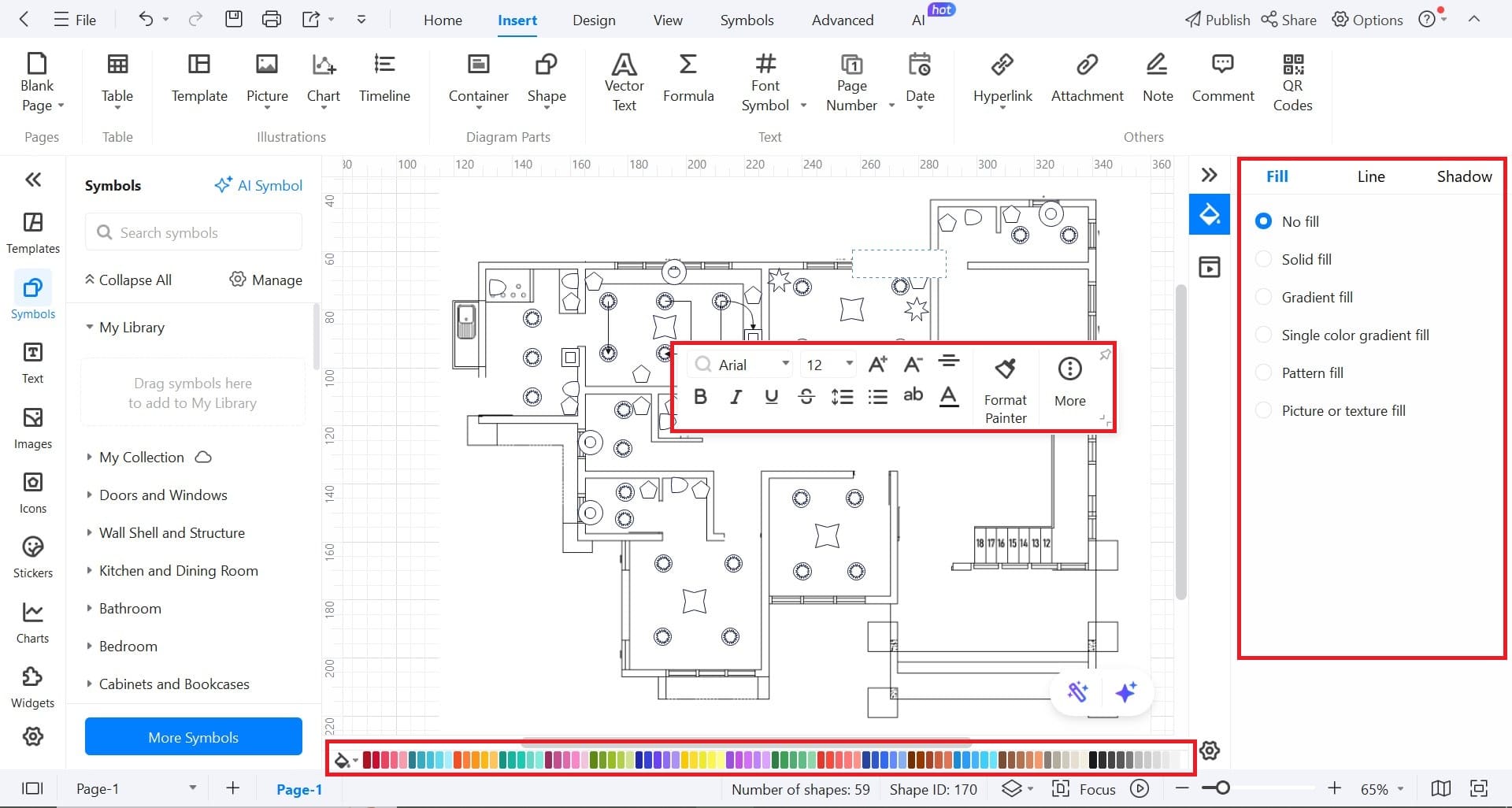Viewport: 1512px width, 808px height.
Task: Open the Advanced tab
Action: click(x=843, y=20)
